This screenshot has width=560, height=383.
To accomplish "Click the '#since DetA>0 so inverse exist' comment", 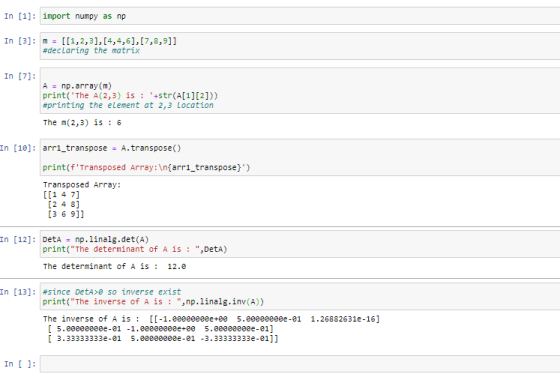I will coord(112,292).
